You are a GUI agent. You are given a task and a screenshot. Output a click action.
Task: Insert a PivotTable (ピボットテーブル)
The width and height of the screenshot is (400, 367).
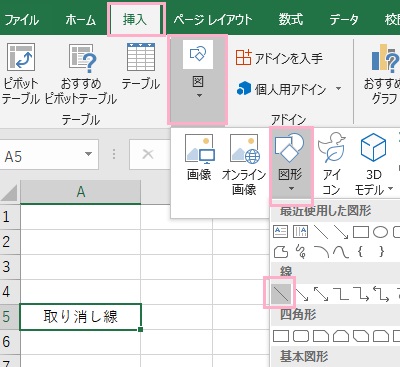(21, 74)
